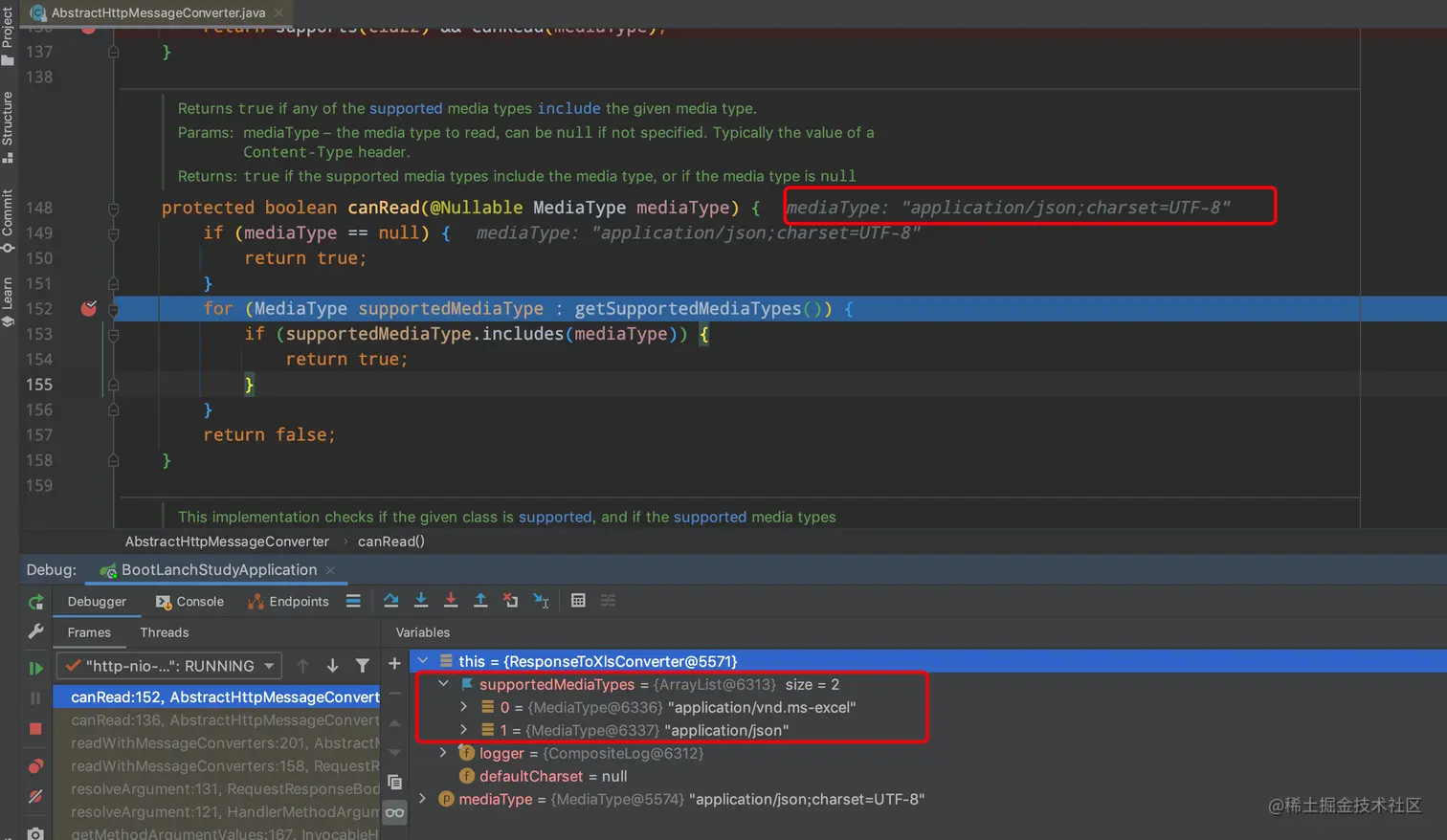Fold the if block at line 149

click(x=113, y=232)
